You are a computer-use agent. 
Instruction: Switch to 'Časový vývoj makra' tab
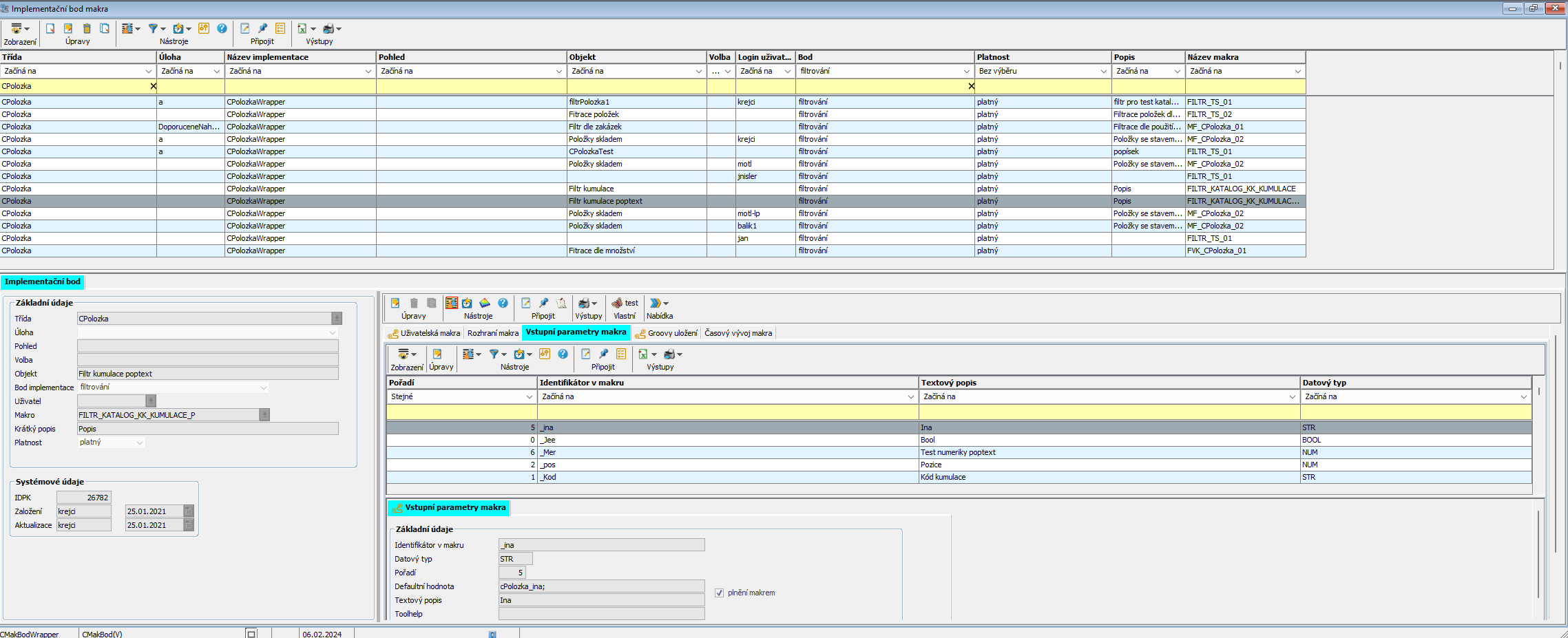tap(738, 333)
